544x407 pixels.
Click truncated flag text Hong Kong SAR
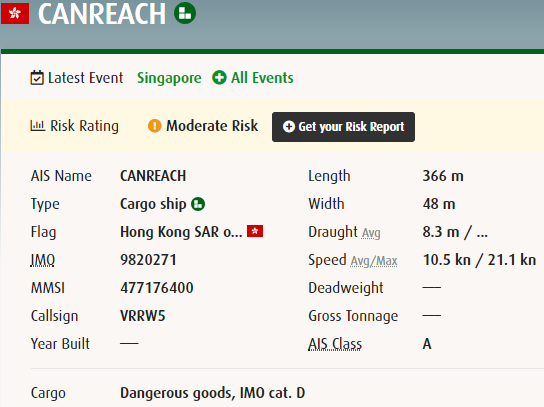coord(181,232)
